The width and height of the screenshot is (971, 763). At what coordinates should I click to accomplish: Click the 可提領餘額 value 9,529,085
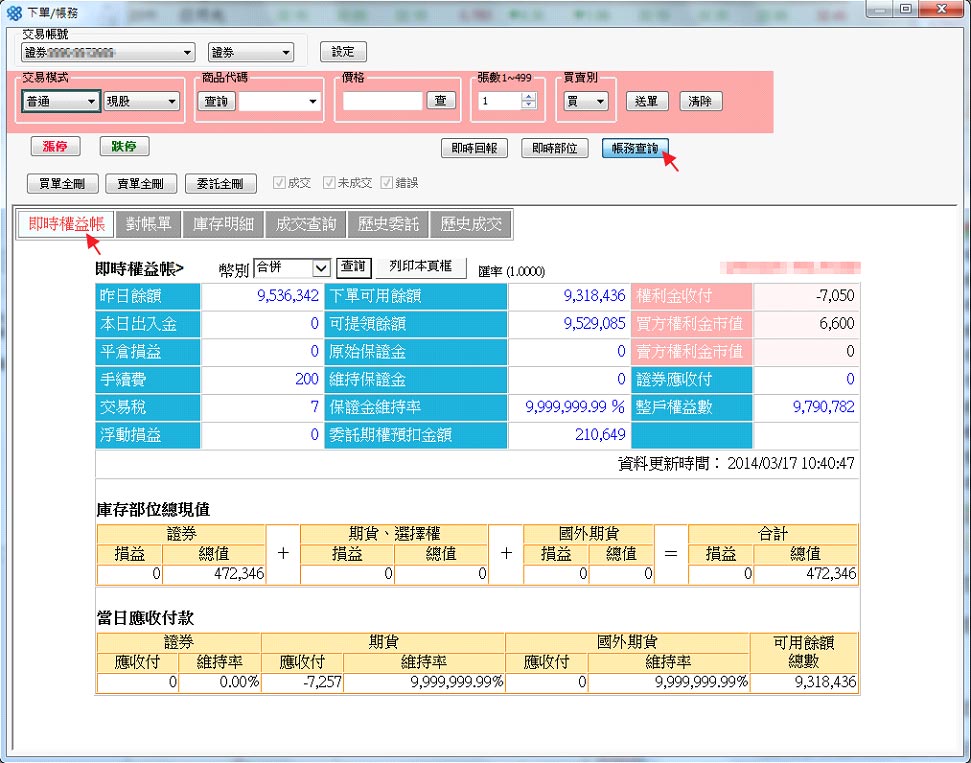(594, 323)
